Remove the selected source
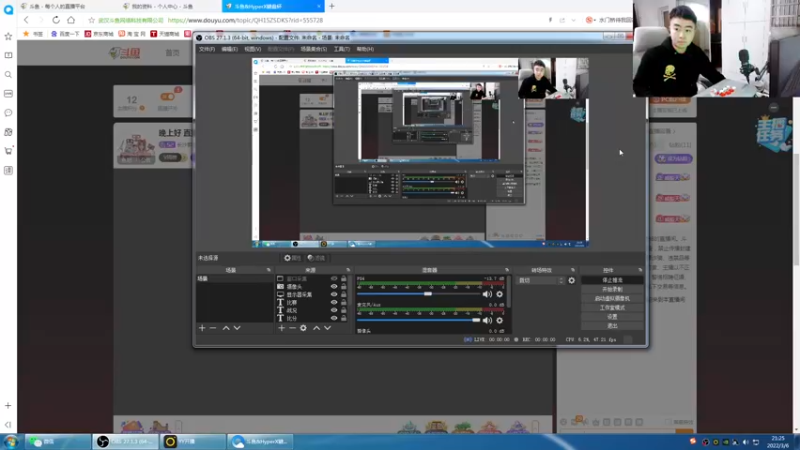Viewport: 800px width, 450px height. pos(292,328)
